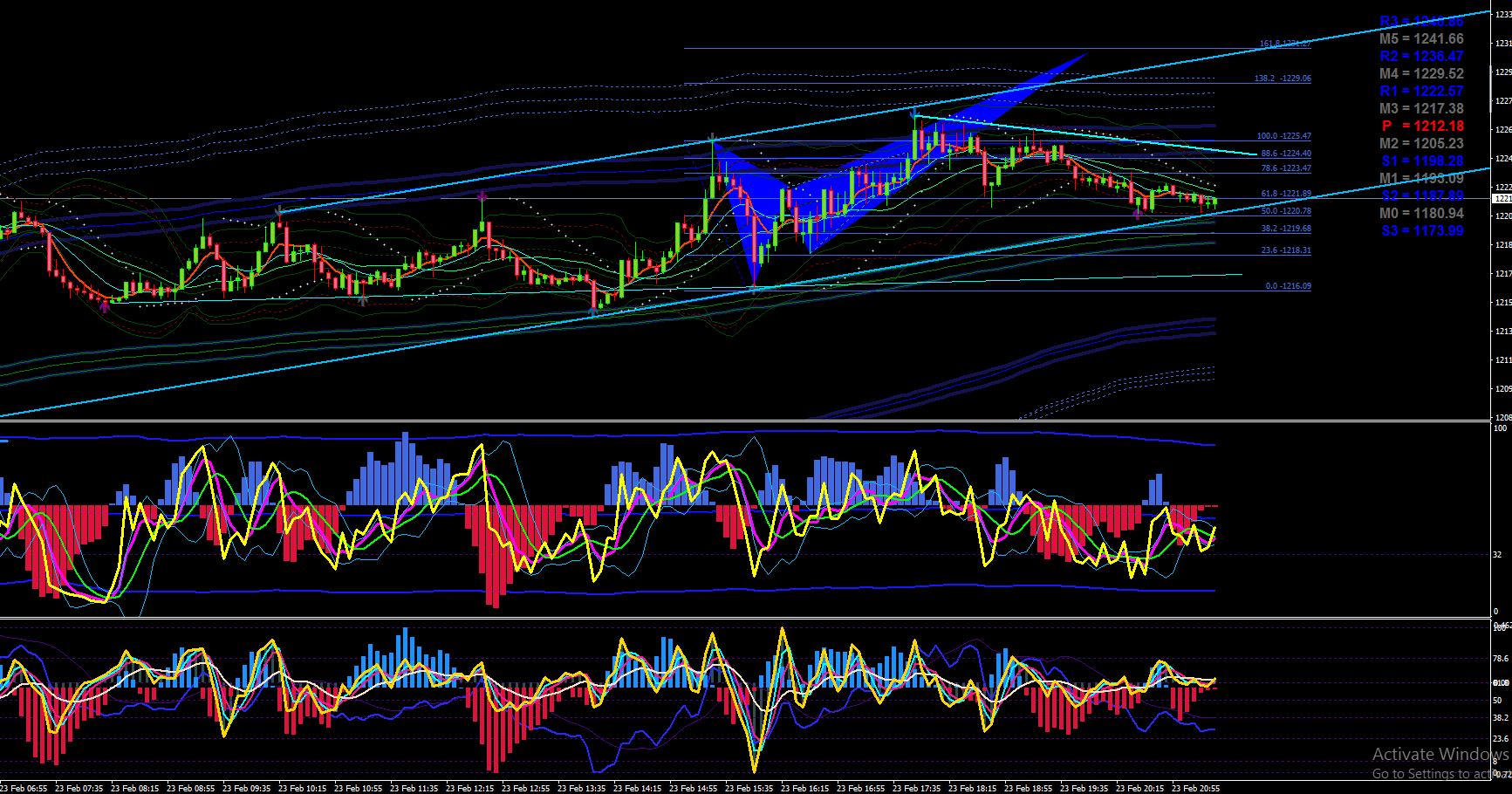1512x794 pixels.
Task: Select 38.2 on the bottom indicator scale
Action: pos(1501,717)
